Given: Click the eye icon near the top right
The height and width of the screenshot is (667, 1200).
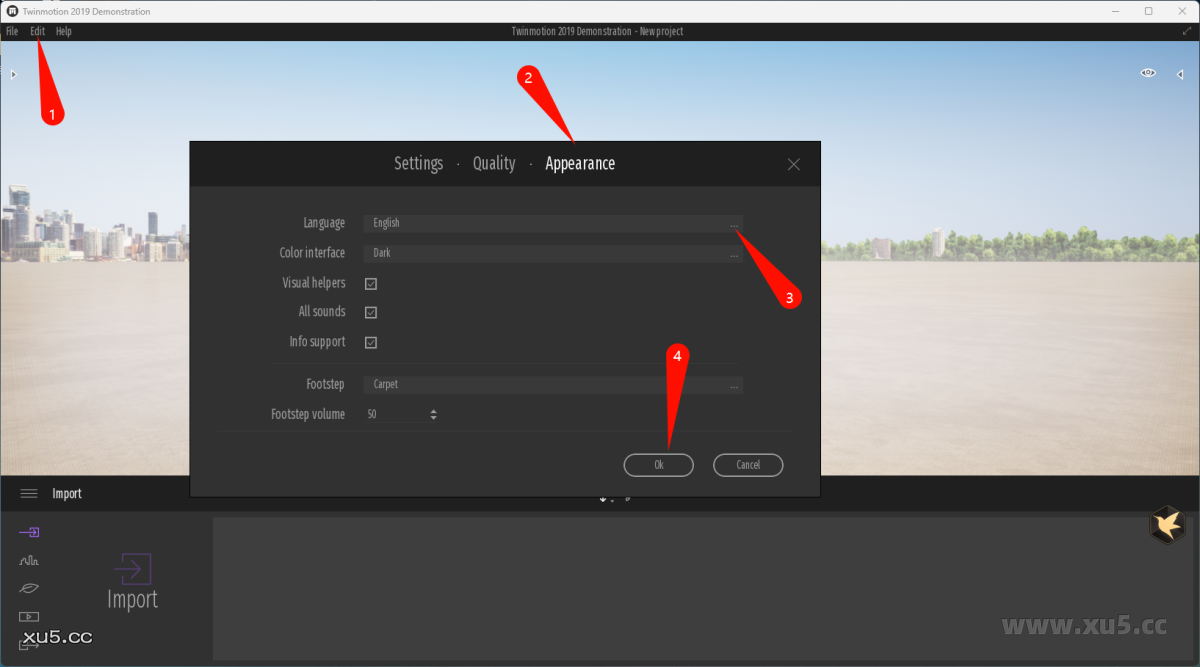Looking at the screenshot, I should click(1148, 72).
